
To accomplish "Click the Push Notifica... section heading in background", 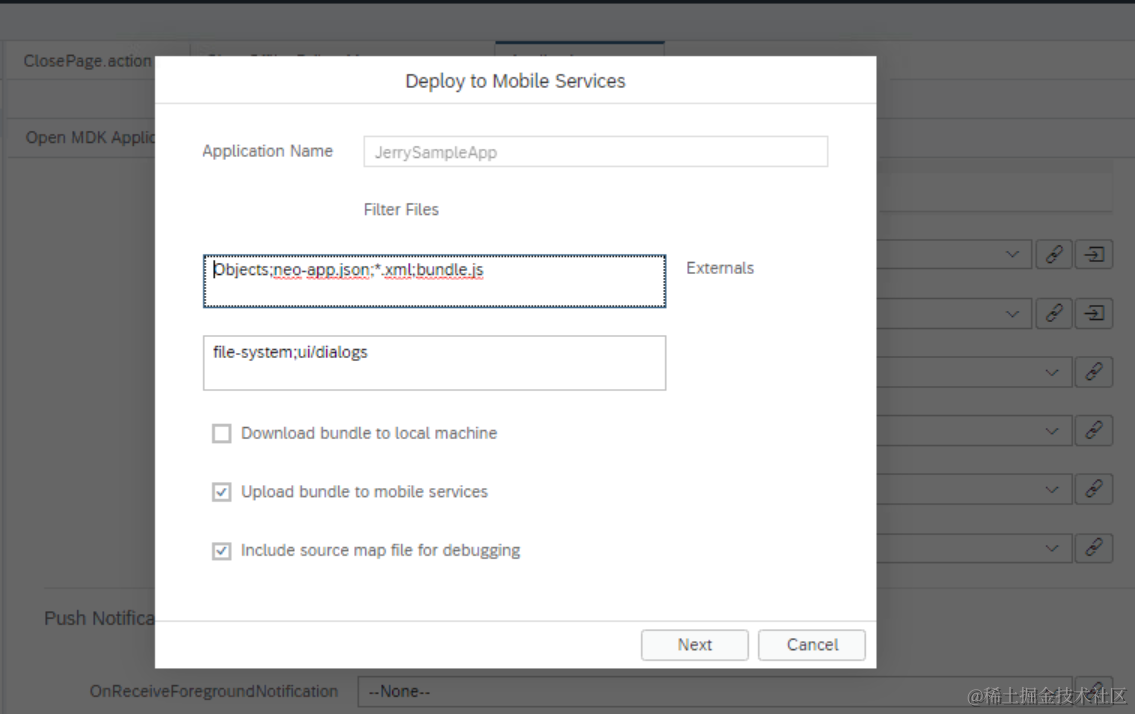I will 99,618.
